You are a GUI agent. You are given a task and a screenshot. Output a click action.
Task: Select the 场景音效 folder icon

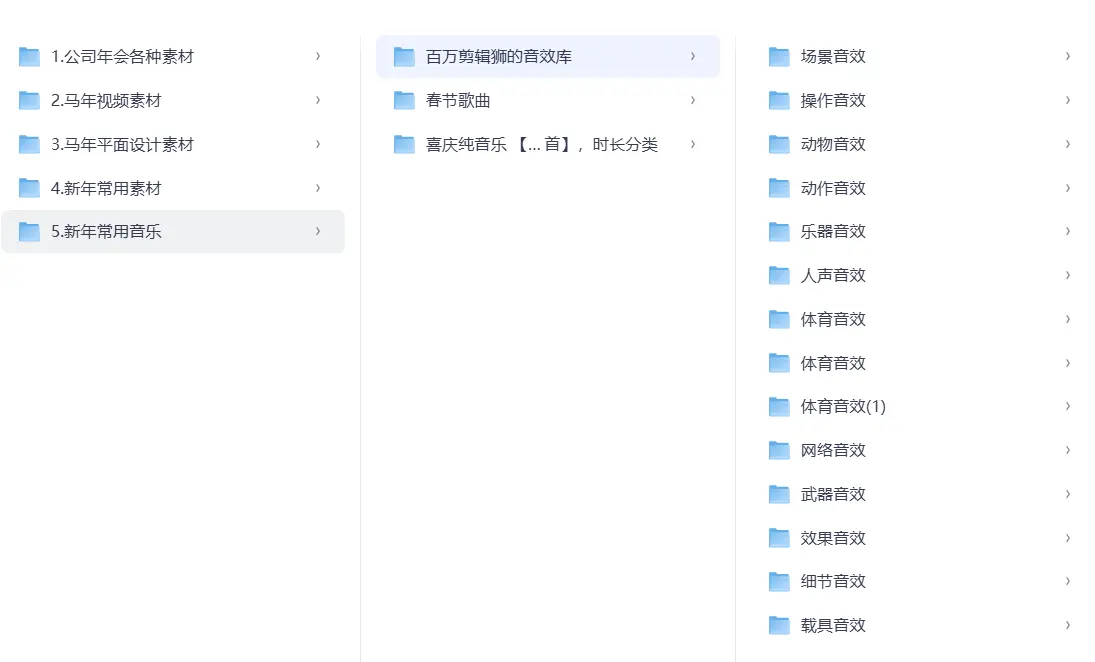pos(779,57)
